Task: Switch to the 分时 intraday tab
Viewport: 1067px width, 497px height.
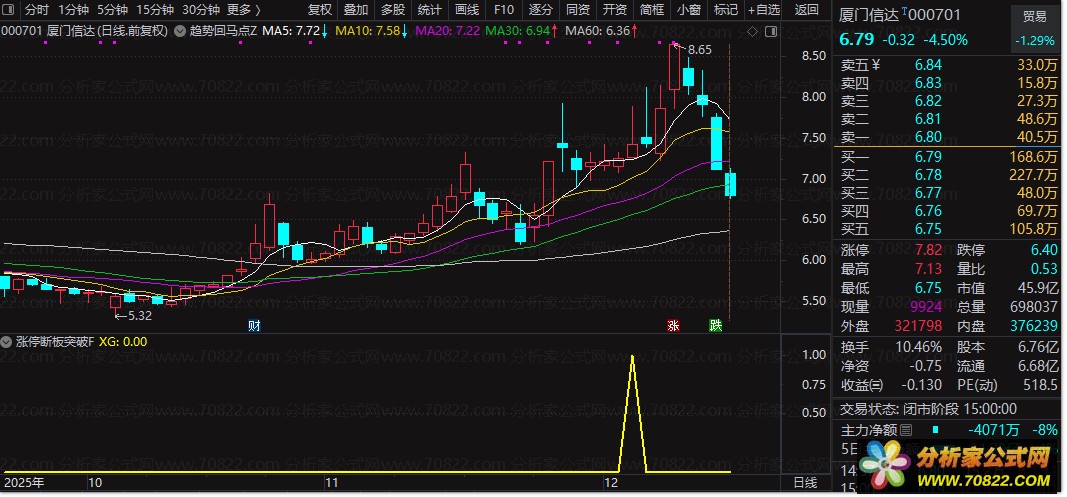Action: (37, 10)
